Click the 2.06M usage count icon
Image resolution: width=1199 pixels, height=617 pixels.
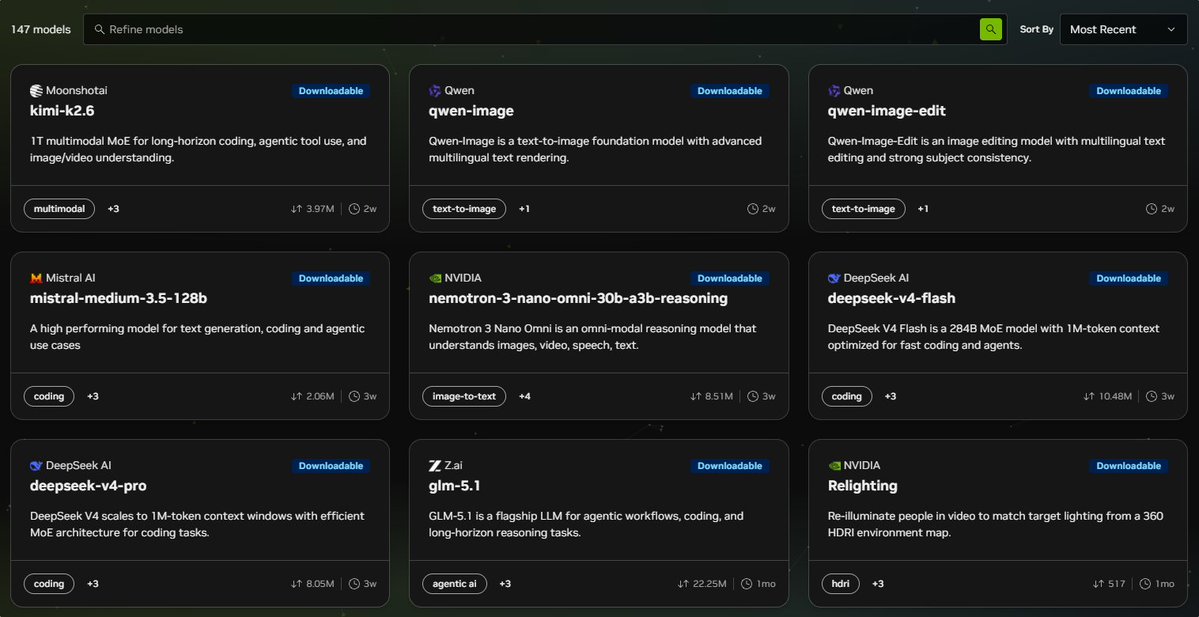pyautogui.click(x=297, y=396)
